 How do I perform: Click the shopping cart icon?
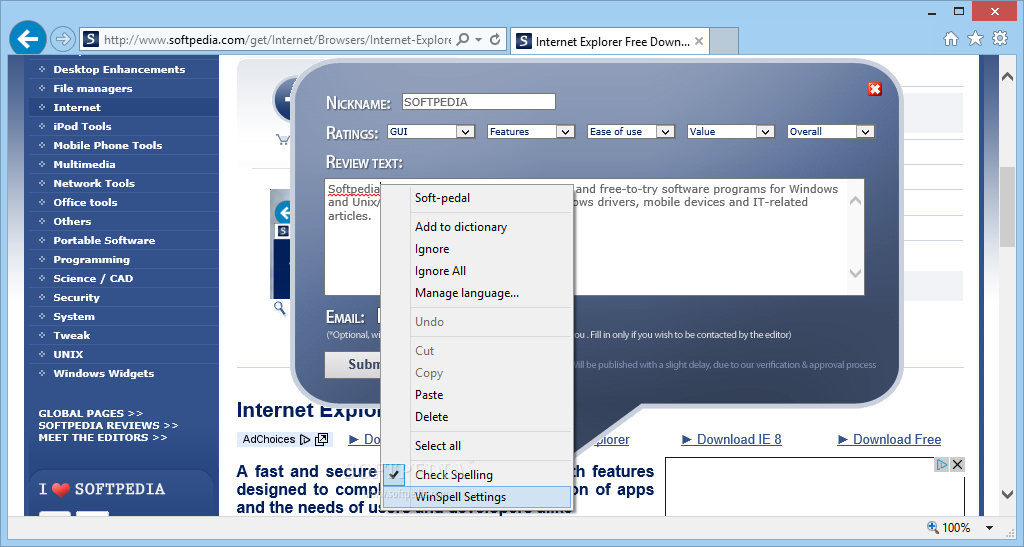coord(283,139)
